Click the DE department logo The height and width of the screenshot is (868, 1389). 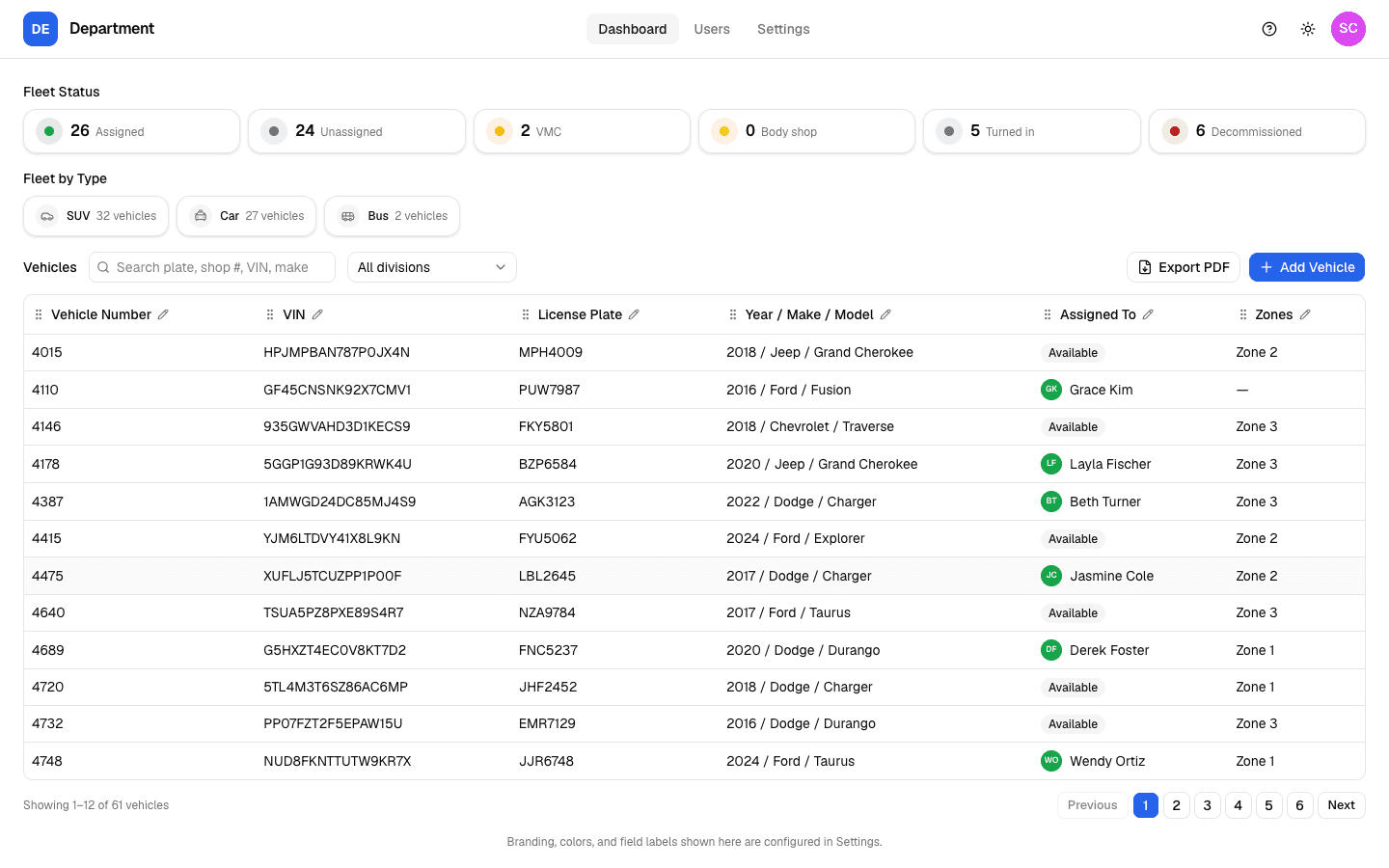41,29
